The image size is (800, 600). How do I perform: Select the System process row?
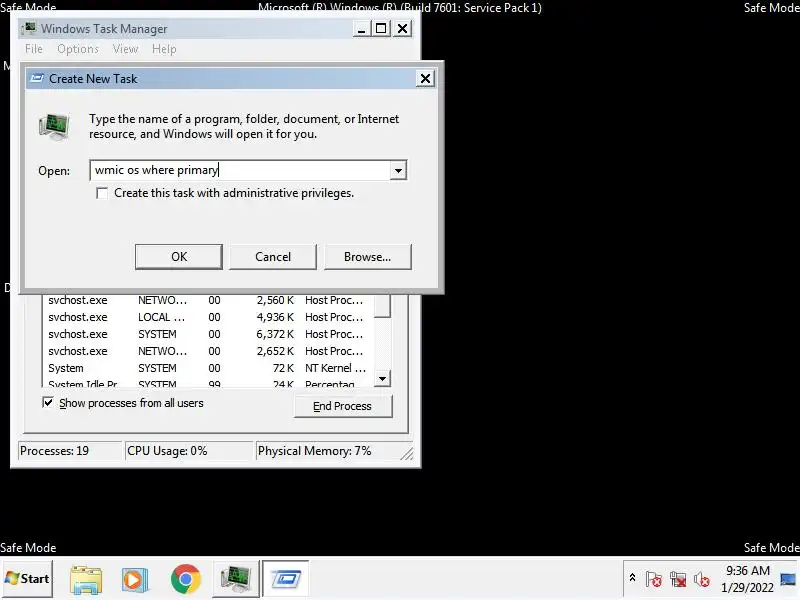tap(207, 368)
